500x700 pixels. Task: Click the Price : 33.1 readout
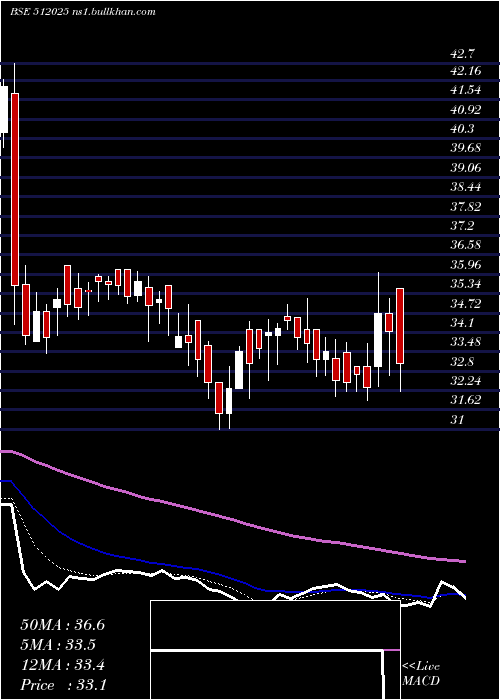click(63, 685)
